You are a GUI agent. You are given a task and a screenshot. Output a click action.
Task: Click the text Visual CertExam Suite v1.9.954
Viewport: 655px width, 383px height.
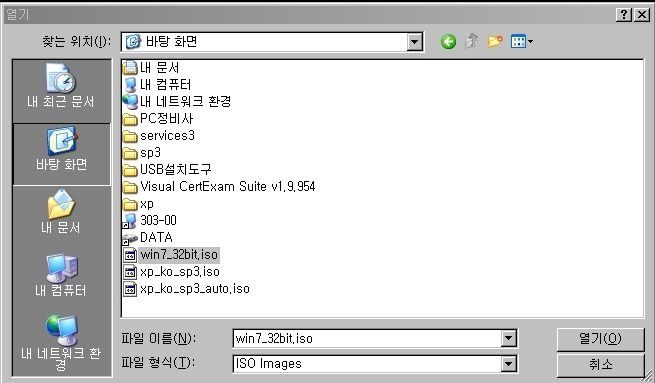point(228,187)
